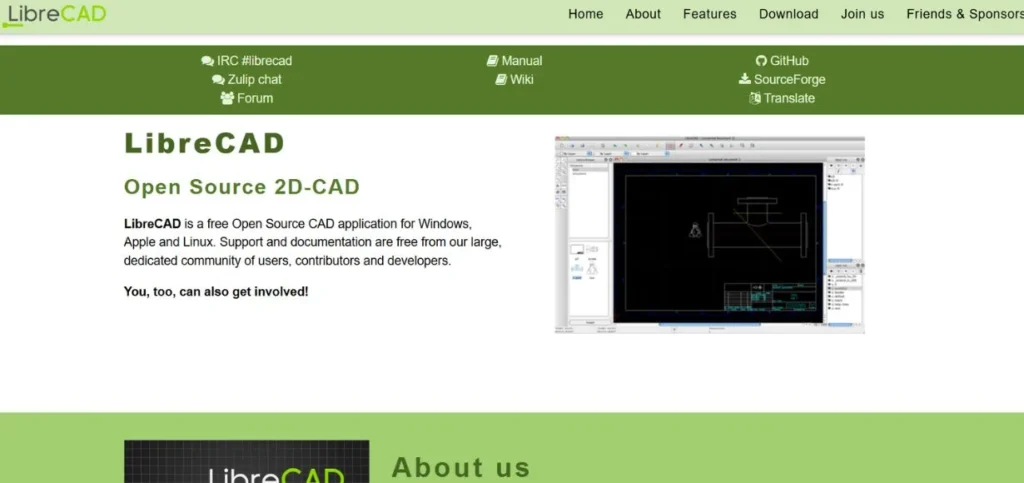Click the SourceForge download icon
The image size is (1024, 483).
(744, 79)
